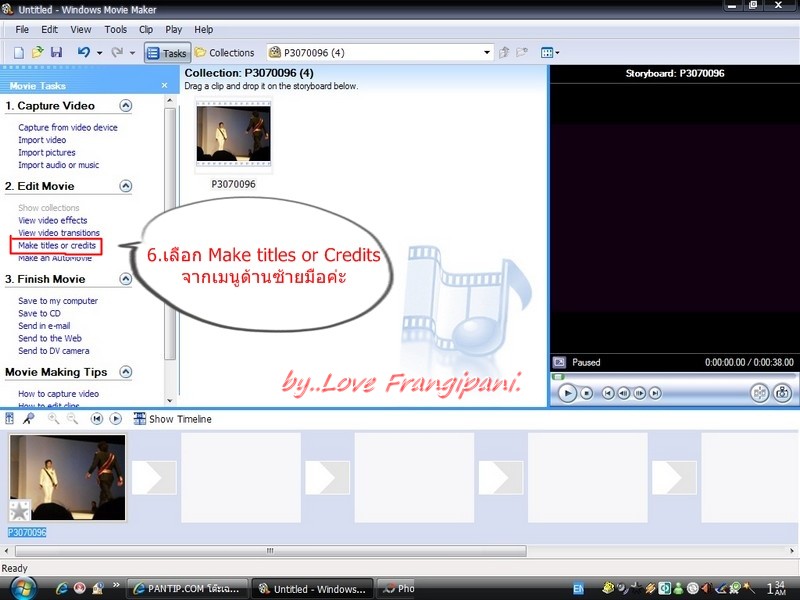Collapse the Finish Movie section
The width and height of the screenshot is (800, 600).
click(x=126, y=279)
